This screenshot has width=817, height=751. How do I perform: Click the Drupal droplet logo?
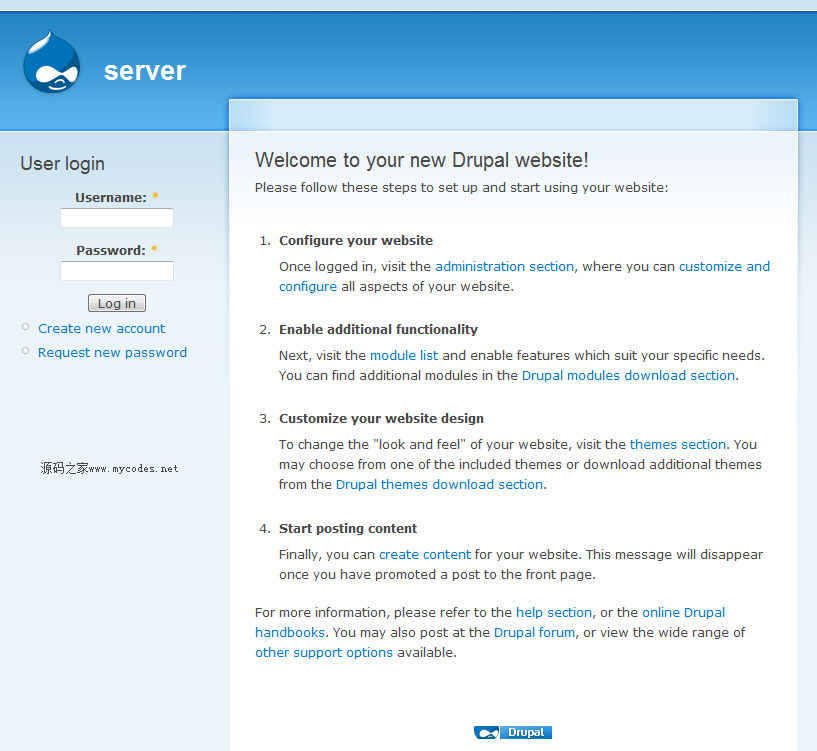(52, 62)
